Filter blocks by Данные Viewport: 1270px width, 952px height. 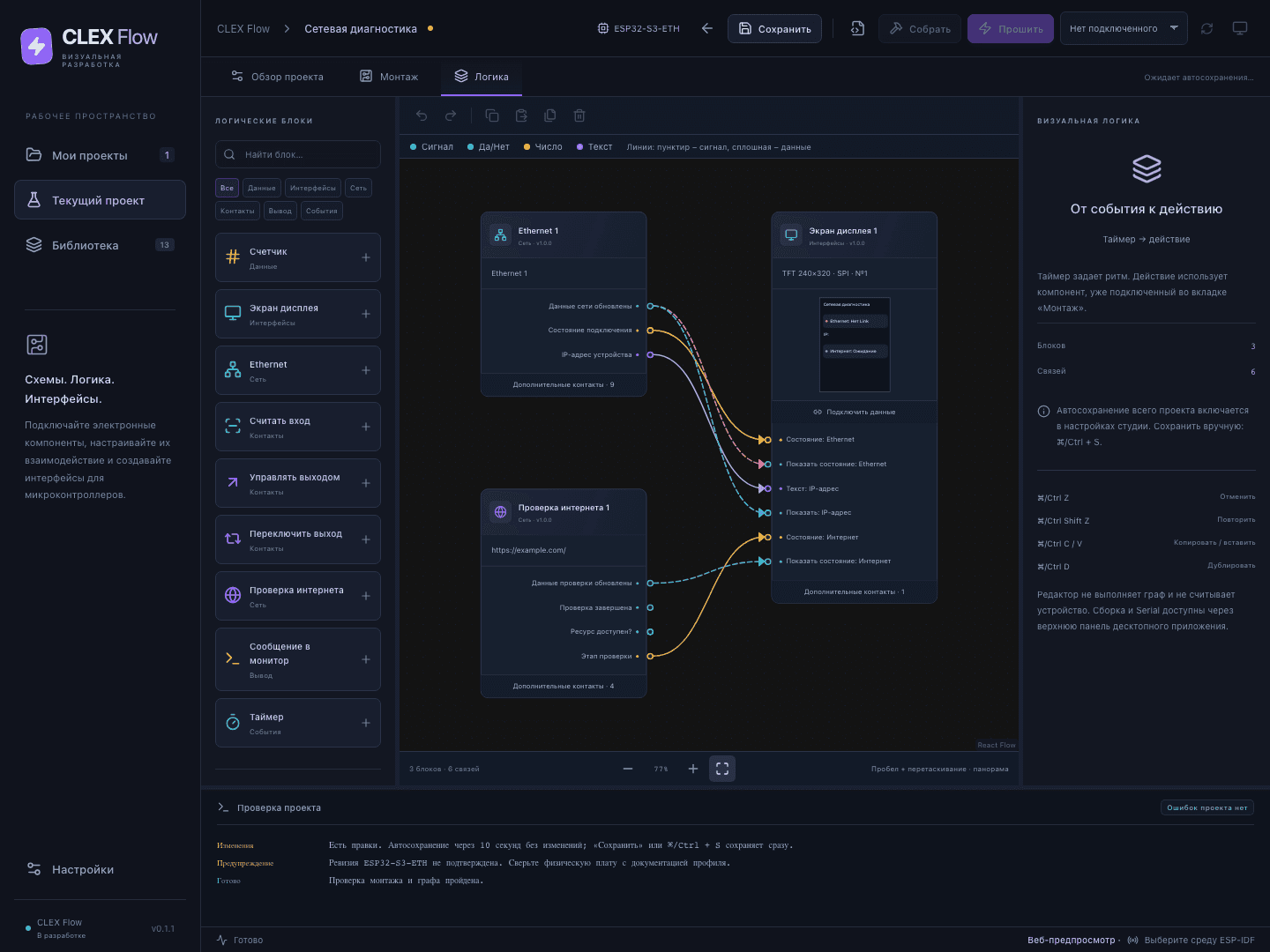pos(262,188)
